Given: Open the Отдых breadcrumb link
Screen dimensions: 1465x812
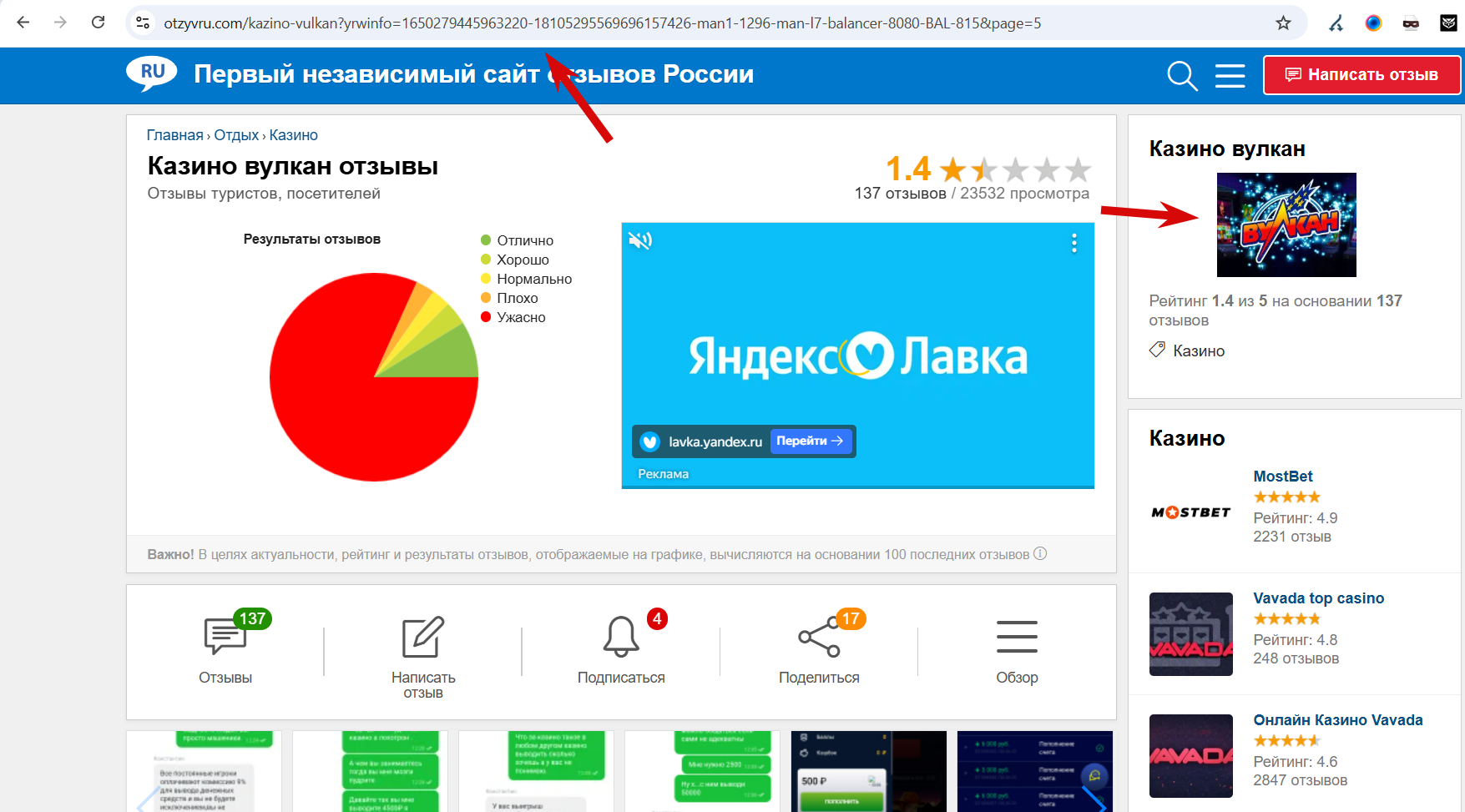Looking at the screenshot, I should [x=236, y=135].
